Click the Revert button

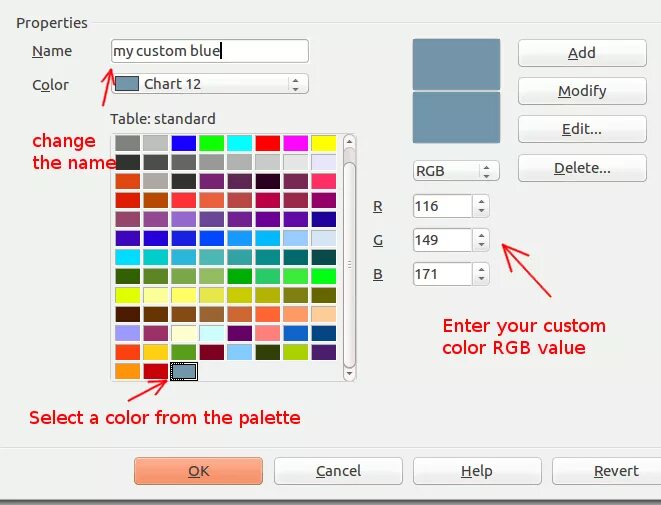[x=607, y=471]
